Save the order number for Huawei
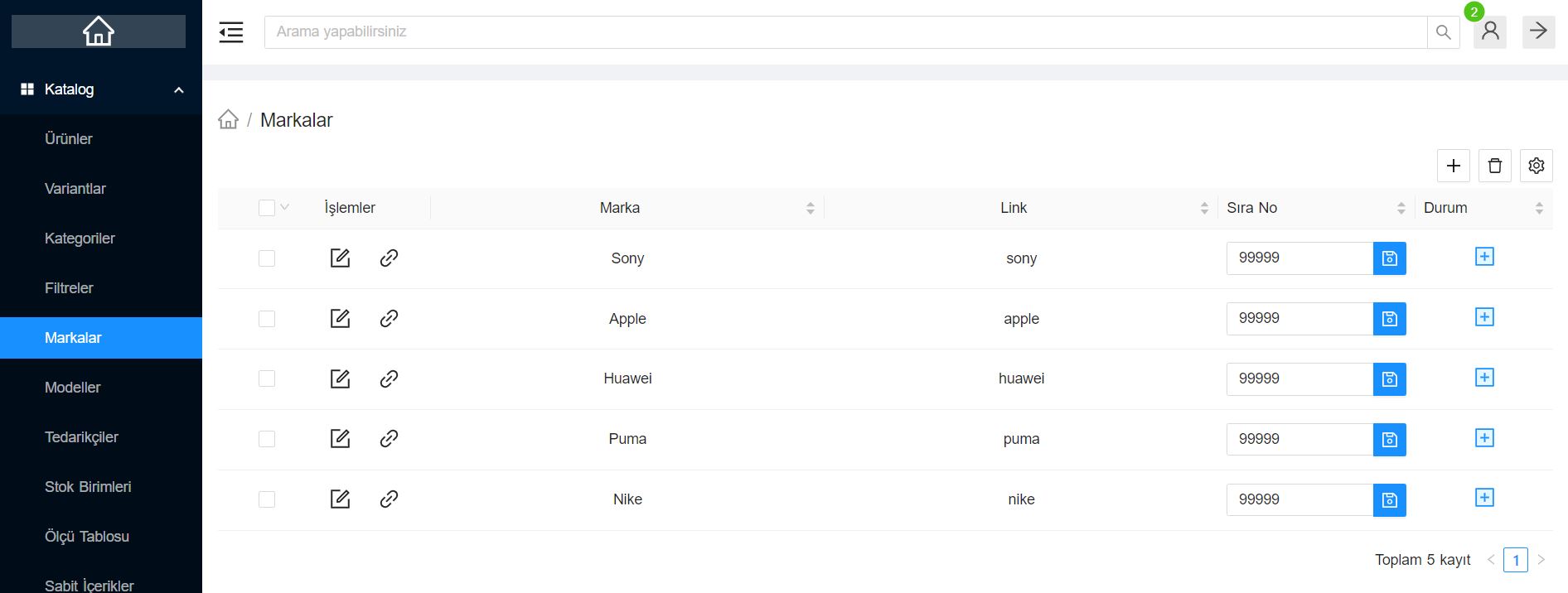The image size is (1568, 593). click(x=1390, y=379)
